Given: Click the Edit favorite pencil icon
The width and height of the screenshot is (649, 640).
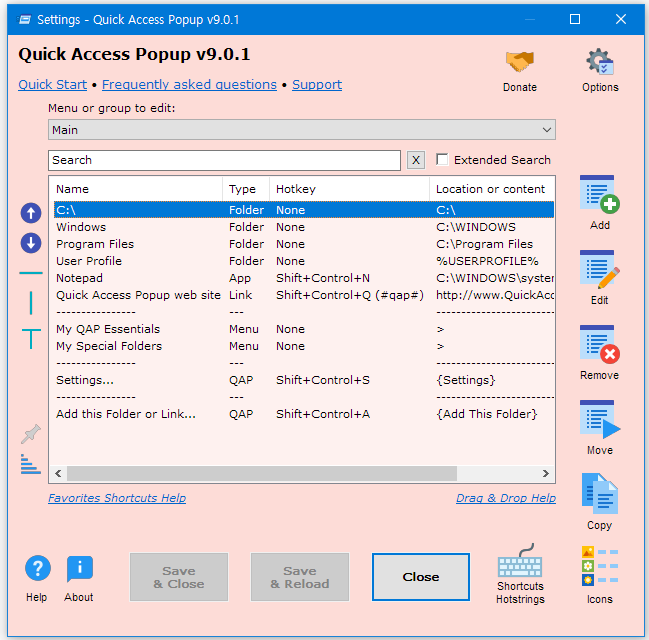Looking at the screenshot, I should (x=599, y=269).
